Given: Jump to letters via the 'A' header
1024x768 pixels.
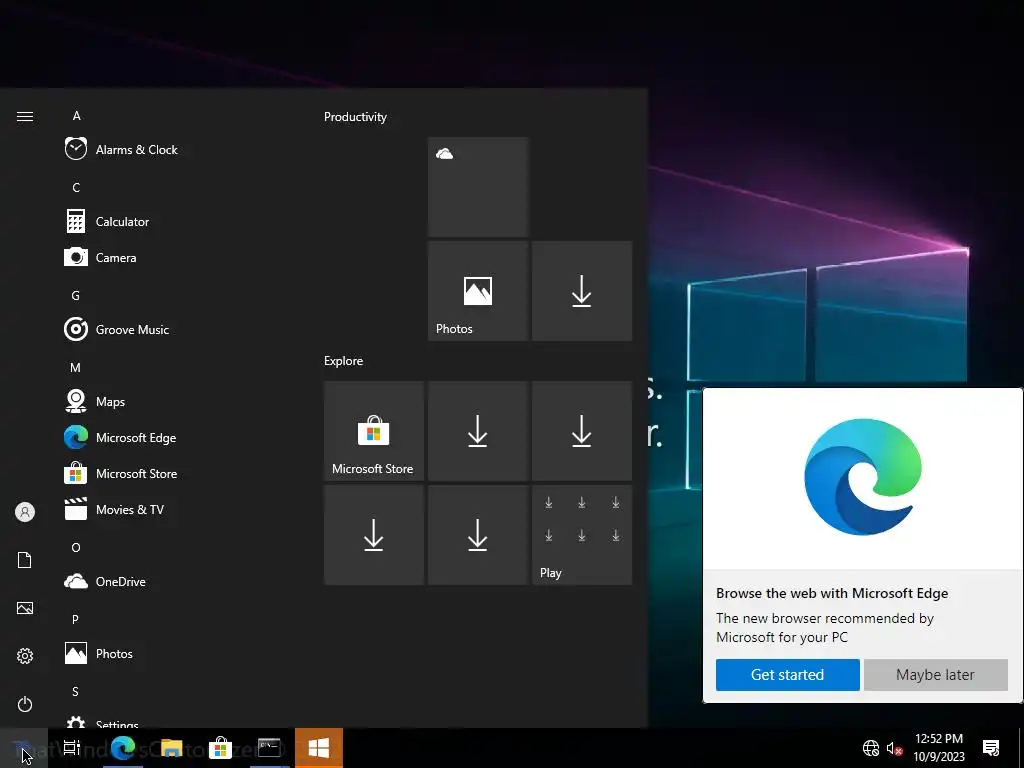Looking at the screenshot, I should [x=76, y=116].
